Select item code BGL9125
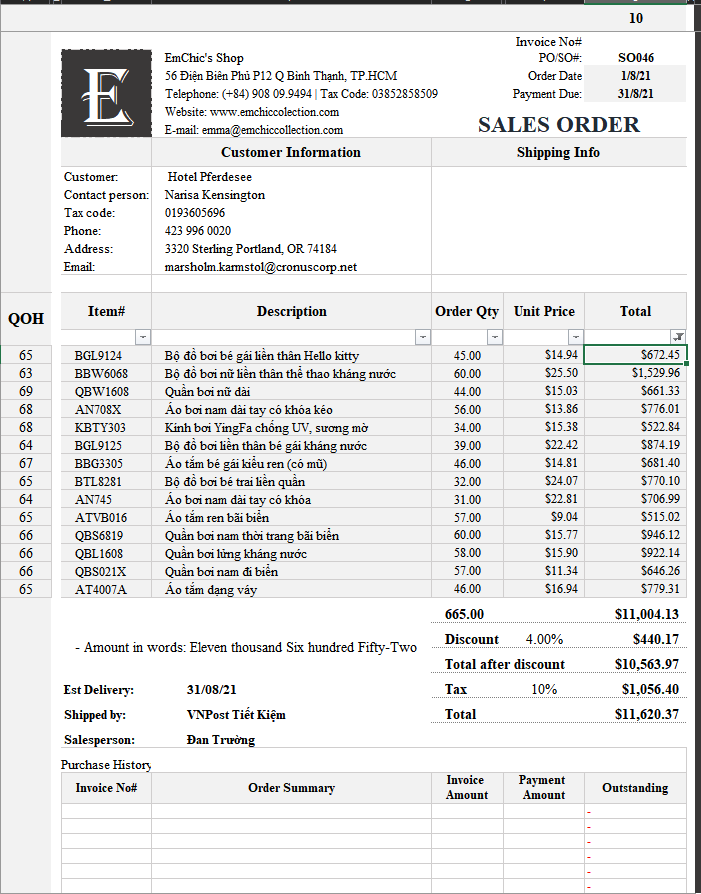Viewport: 701px width, 894px height. click(x=98, y=445)
